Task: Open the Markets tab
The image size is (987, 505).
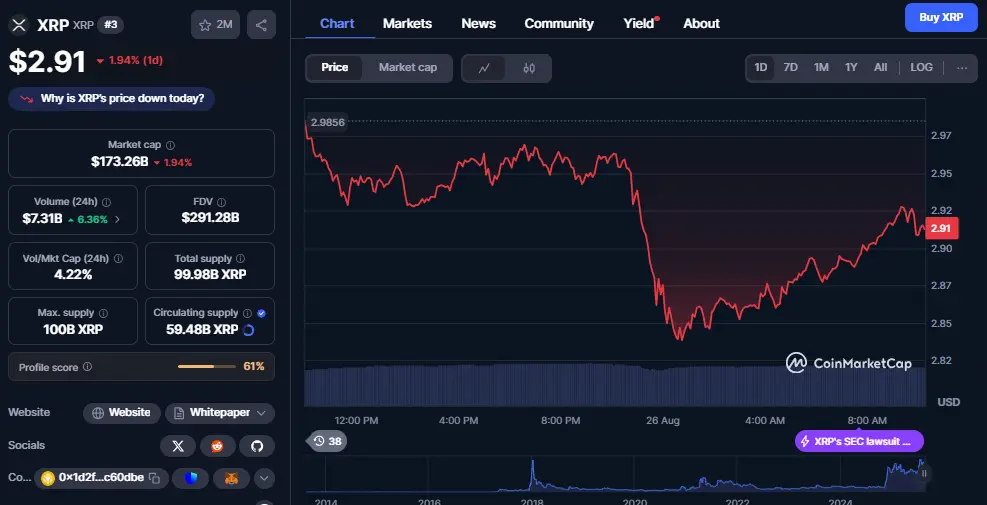Action: point(407,24)
